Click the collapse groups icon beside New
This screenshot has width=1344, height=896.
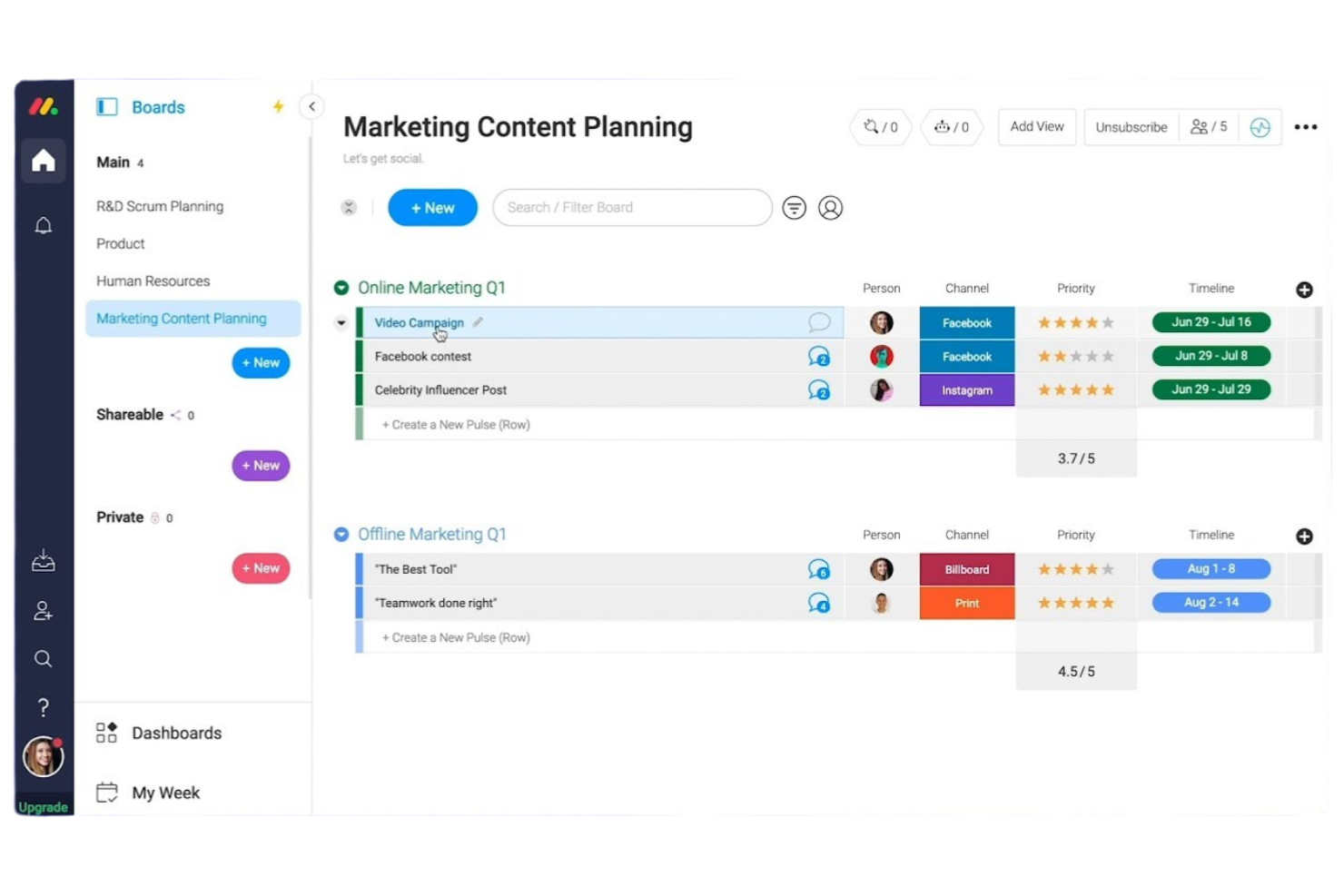click(349, 208)
